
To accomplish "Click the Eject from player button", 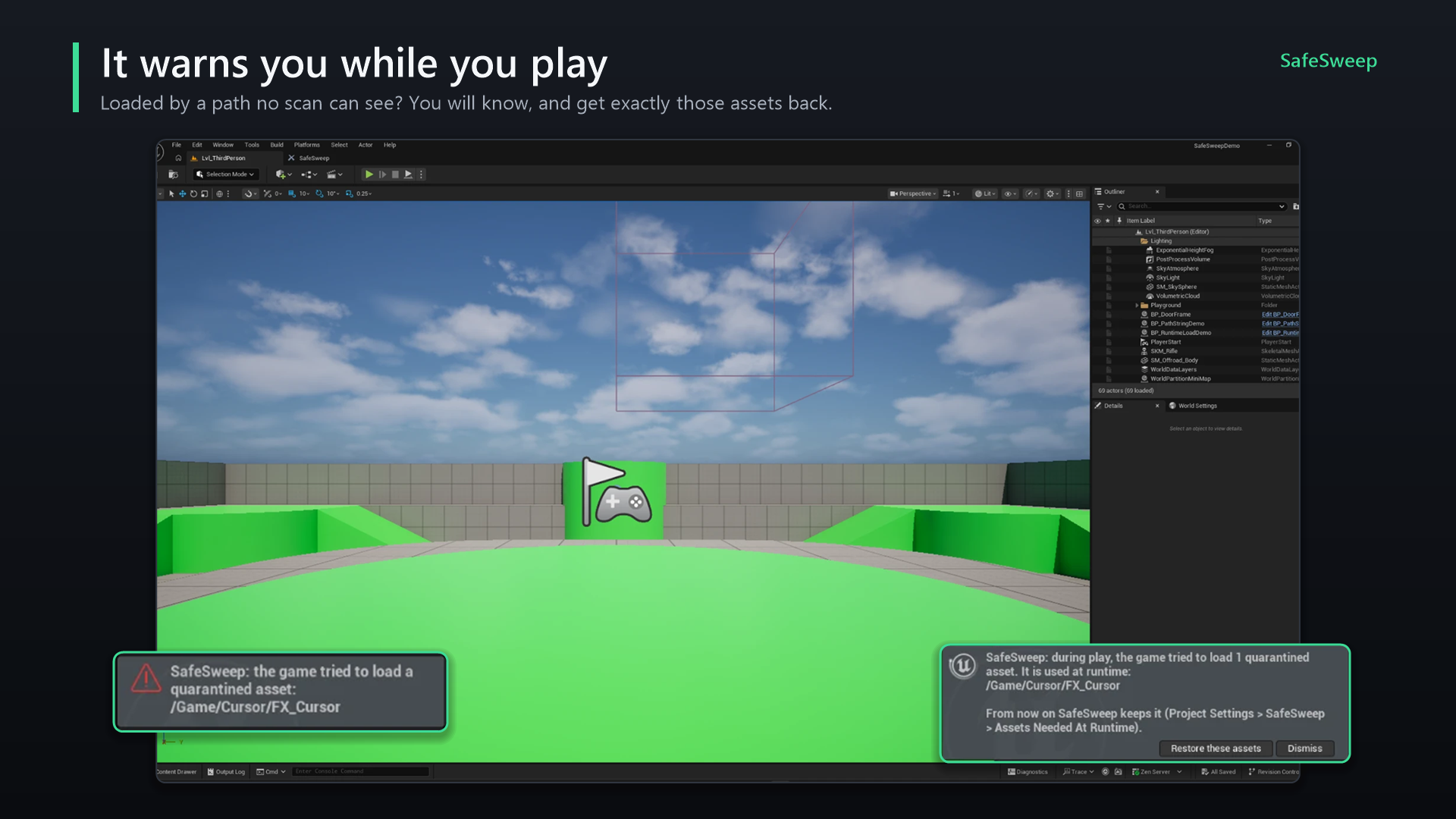I will (408, 174).
